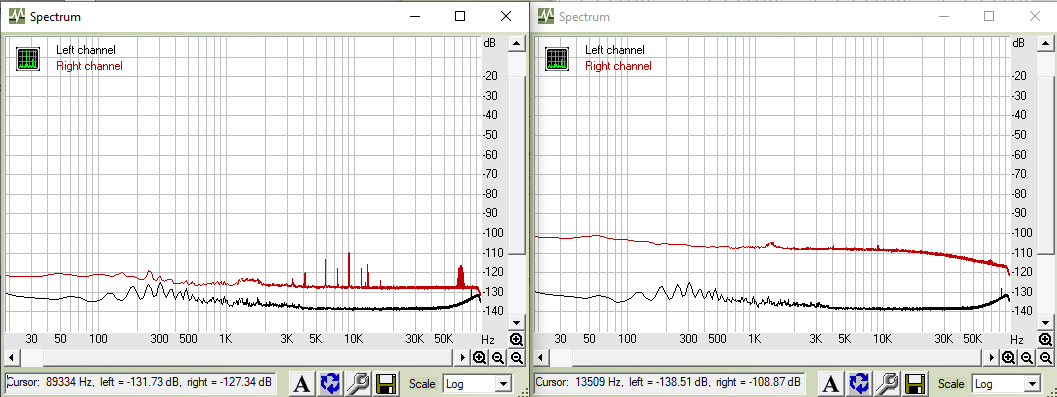
Task: Click the 'Scale' label in right Spectrum window
Action: click(950, 384)
